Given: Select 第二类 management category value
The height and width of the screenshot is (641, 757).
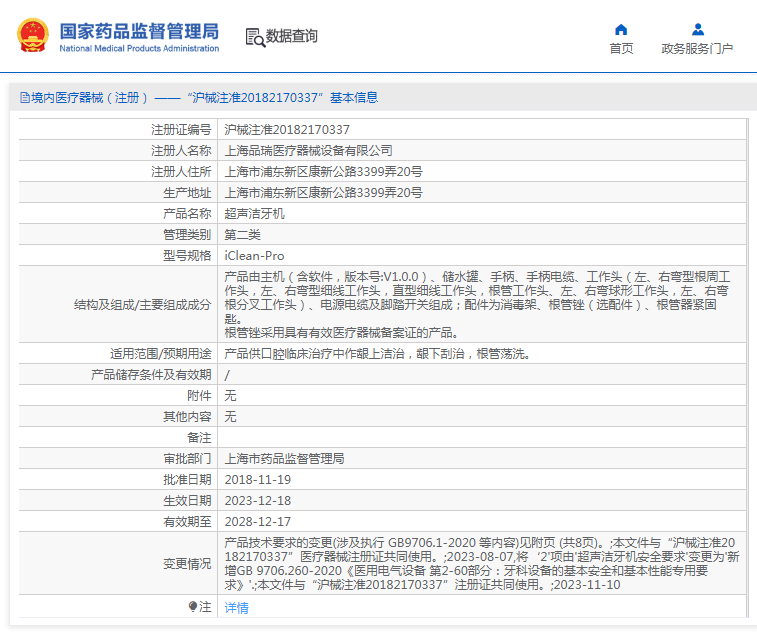Looking at the screenshot, I should [x=242, y=235].
